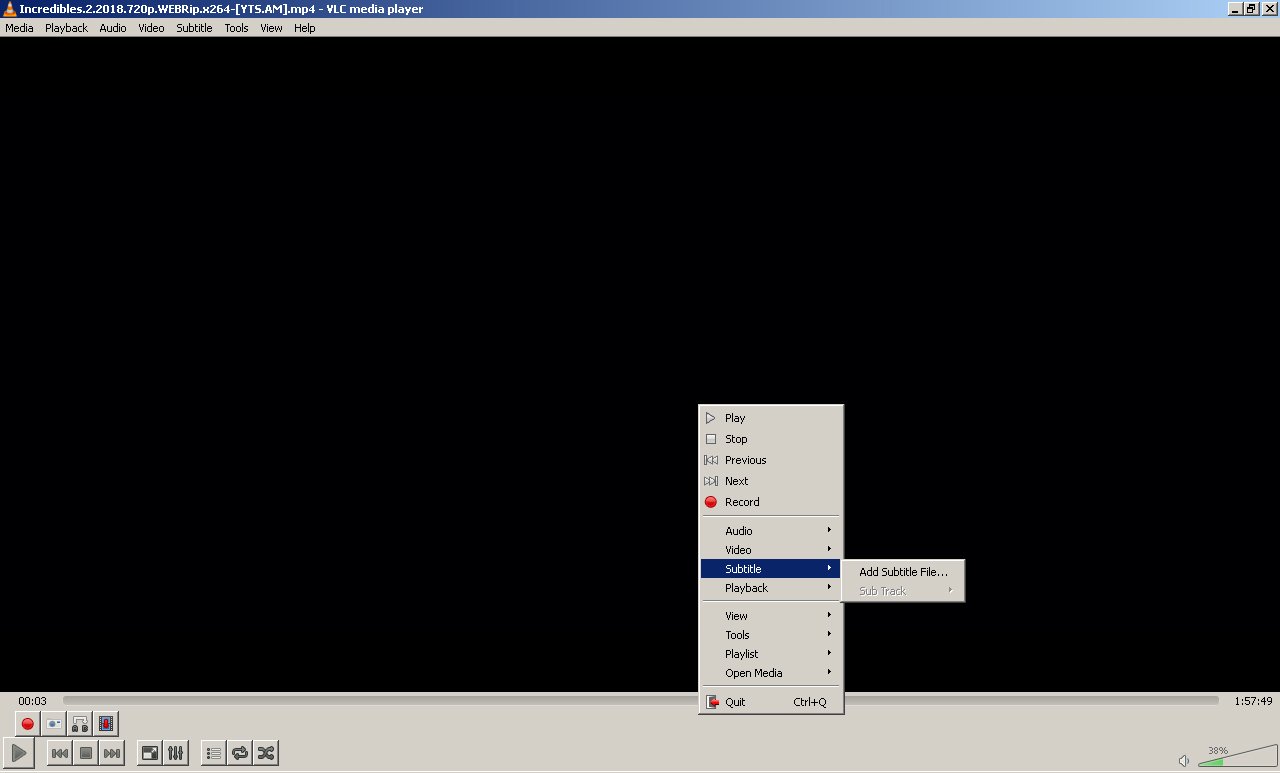Open the Playback menu in the menu bar
The height and width of the screenshot is (773, 1280).
(x=67, y=28)
